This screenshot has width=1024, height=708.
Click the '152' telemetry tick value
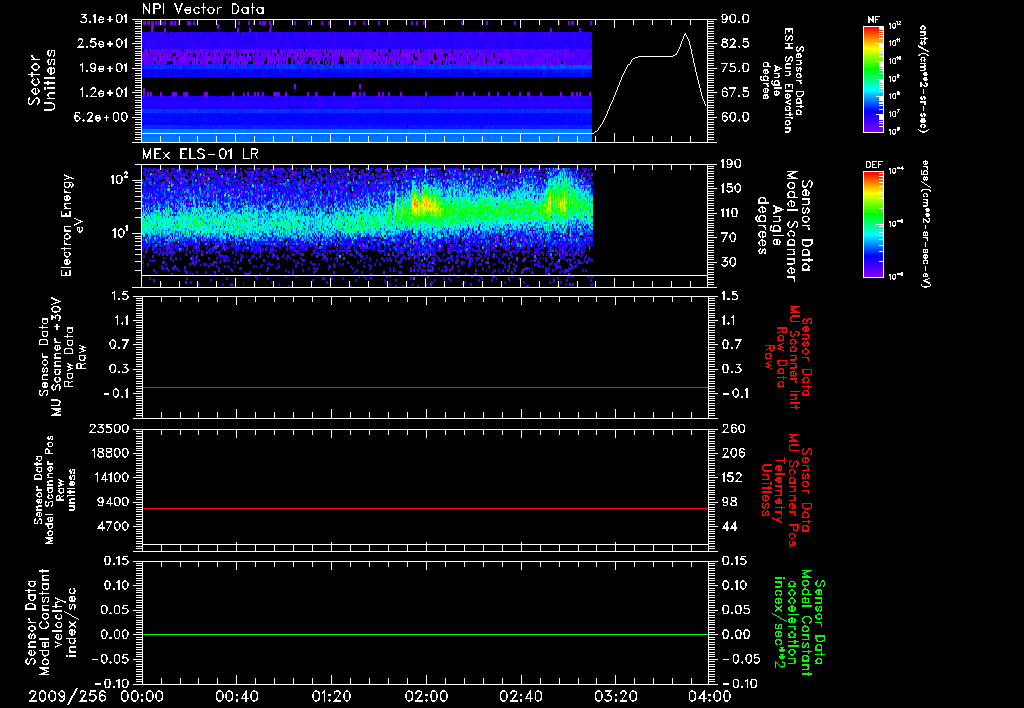click(x=732, y=477)
